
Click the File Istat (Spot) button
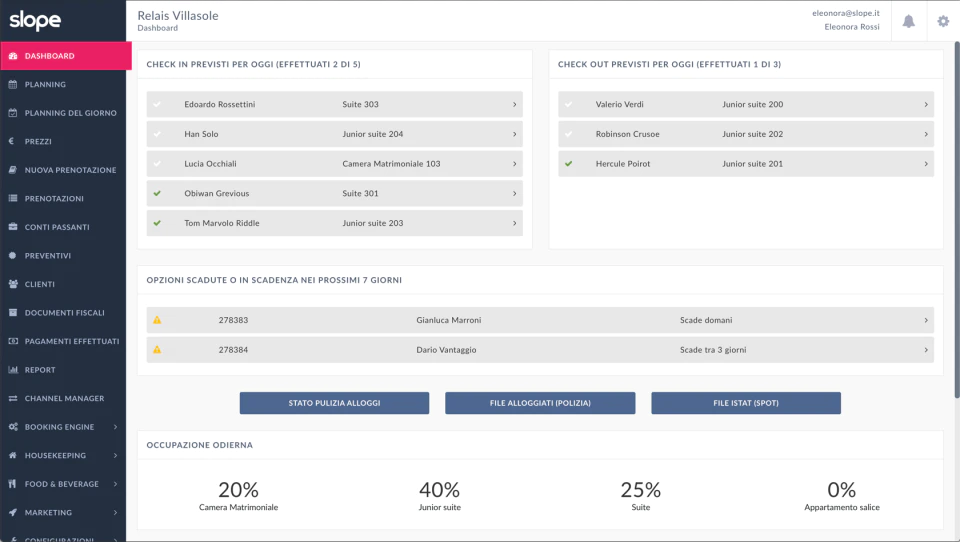point(746,403)
